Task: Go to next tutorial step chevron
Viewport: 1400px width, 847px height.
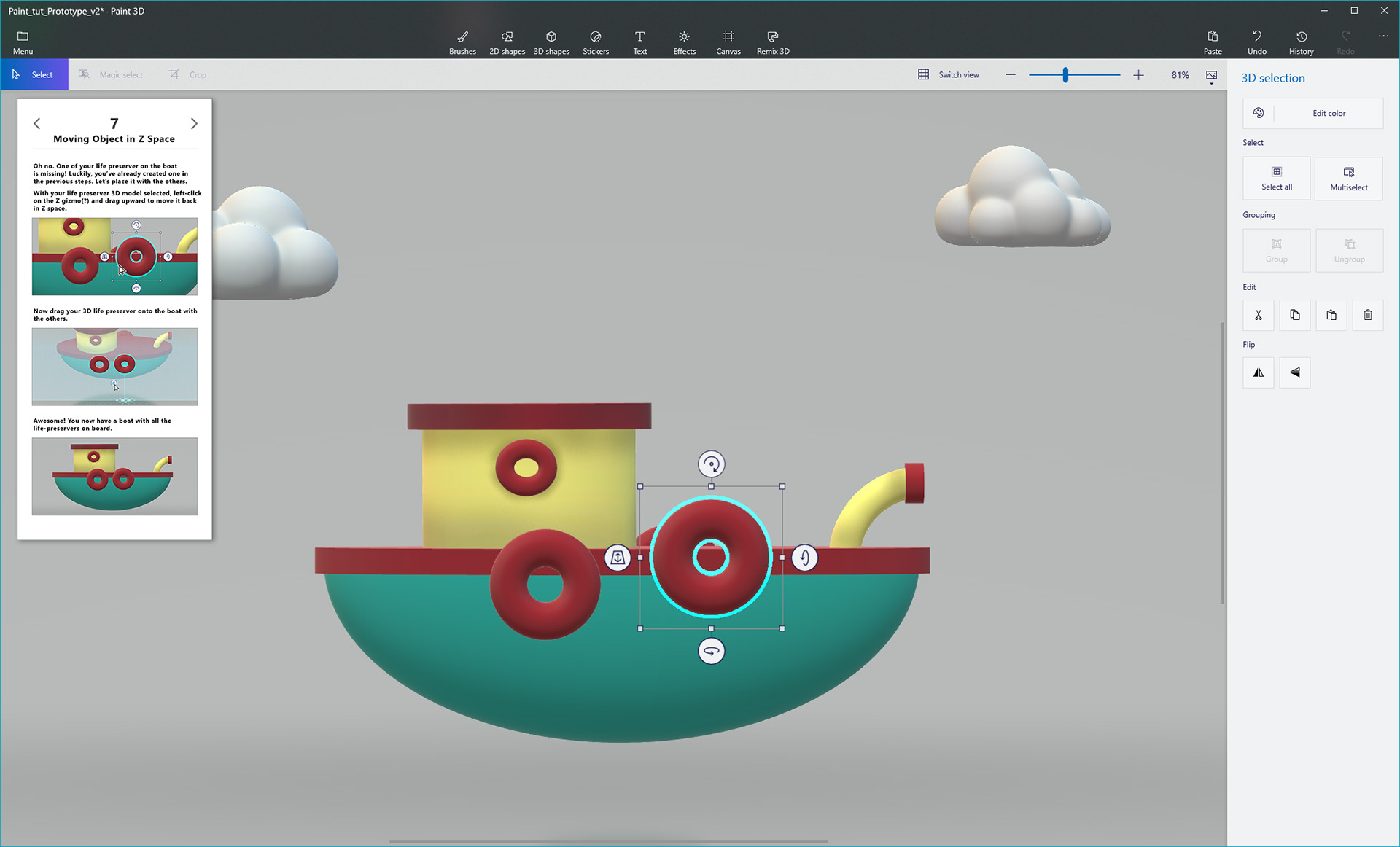Action: [x=194, y=124]
